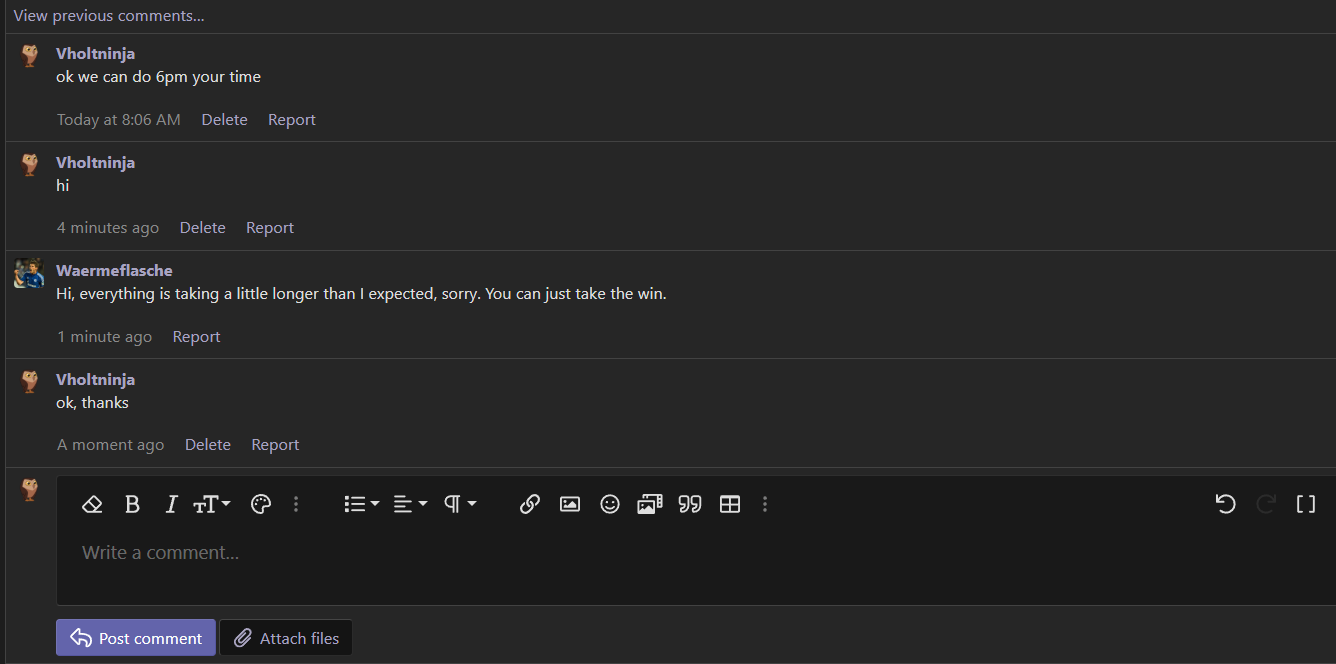
Task: Click the '1 minute ago' timestamp
Action: point(105,337)
